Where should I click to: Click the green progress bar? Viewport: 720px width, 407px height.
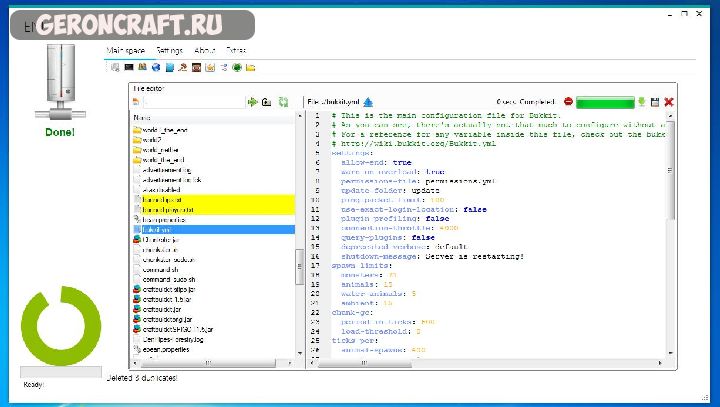point(605,102)
